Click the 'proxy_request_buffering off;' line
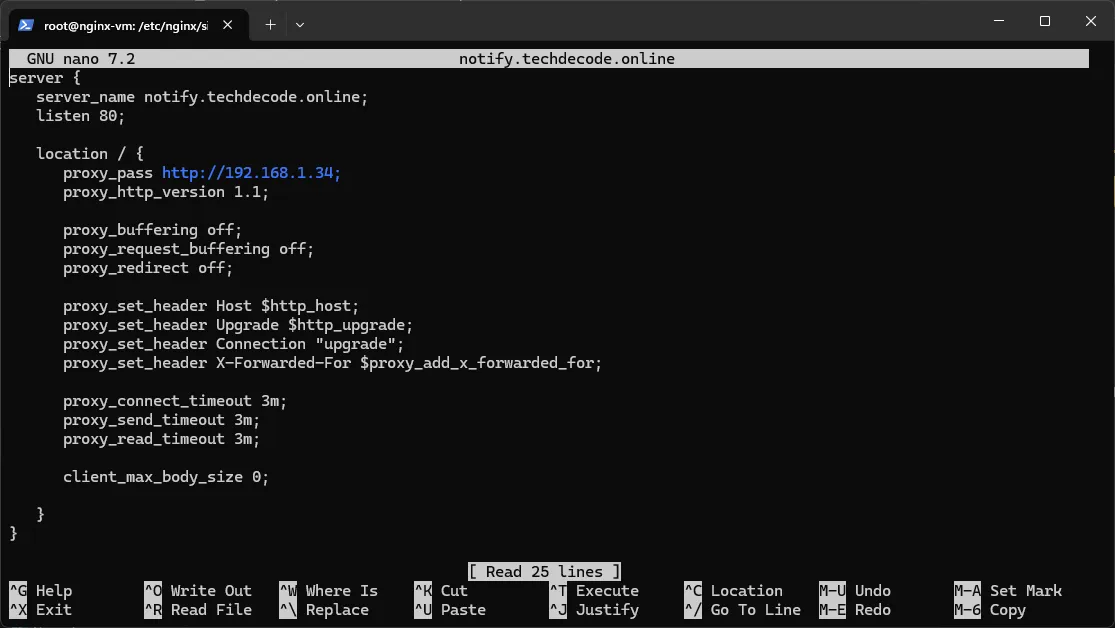This screenshot has width=1115, height=628. [188, 249]
